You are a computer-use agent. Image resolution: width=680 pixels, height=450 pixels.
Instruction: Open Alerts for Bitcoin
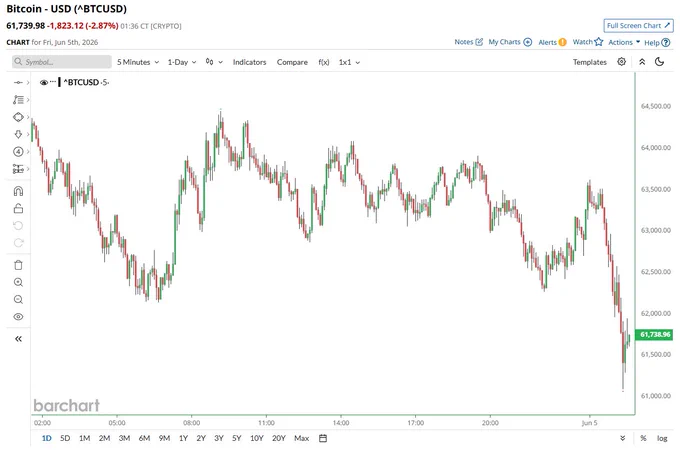[x=552, y=42]
